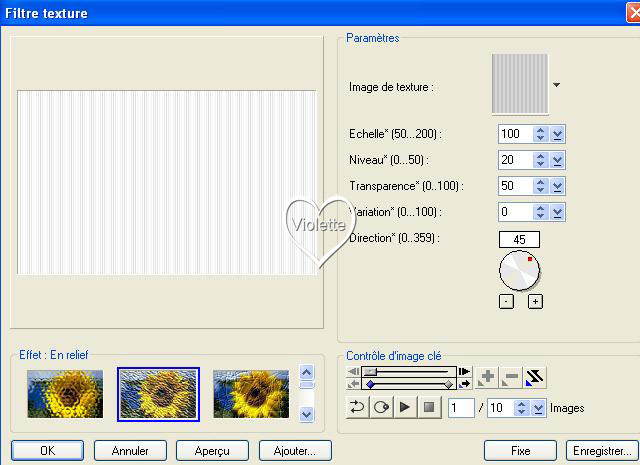Expand the Echelle value dropdown

558,134
